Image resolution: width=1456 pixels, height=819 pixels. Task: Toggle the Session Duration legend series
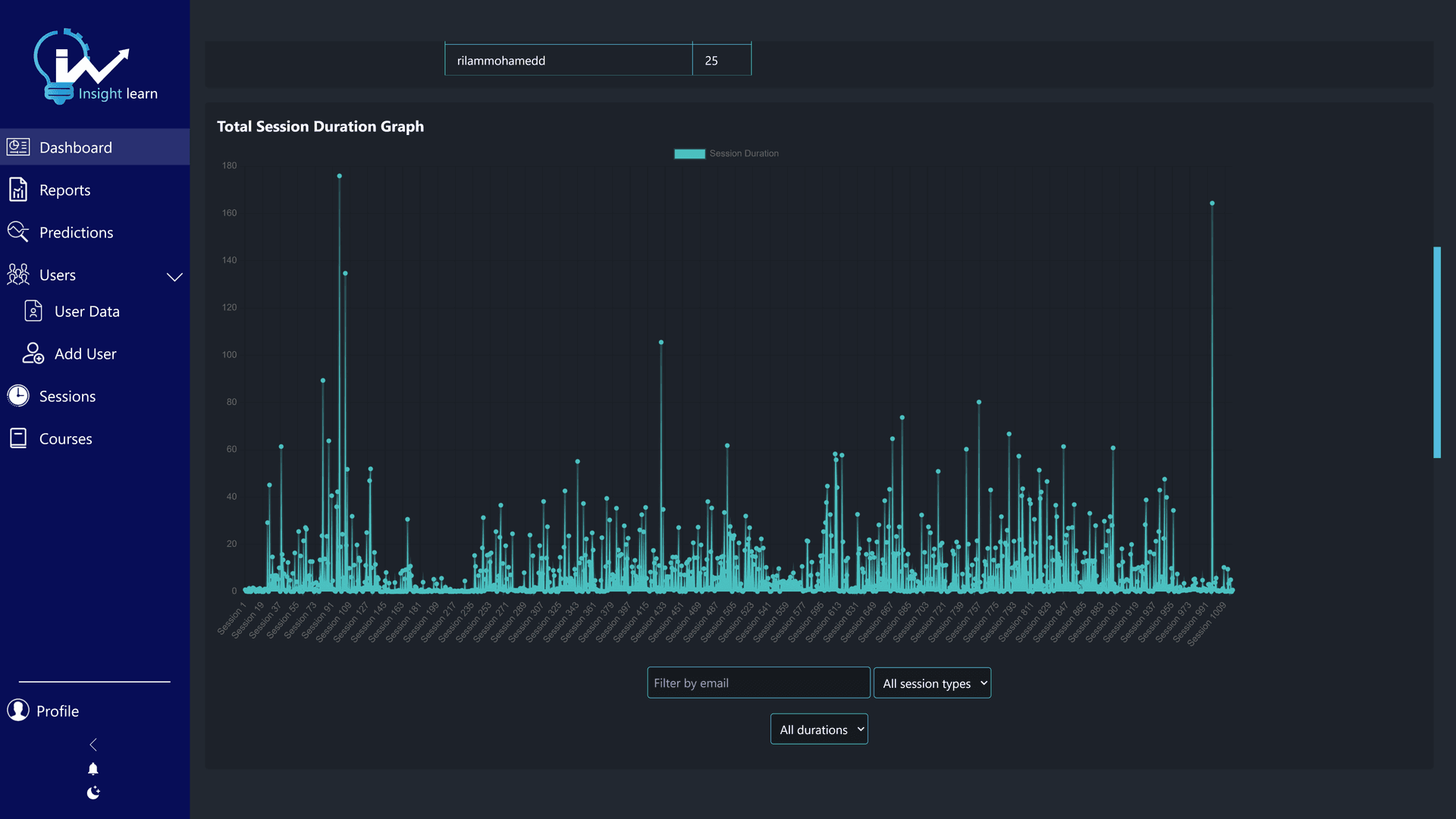coord(726,153)
